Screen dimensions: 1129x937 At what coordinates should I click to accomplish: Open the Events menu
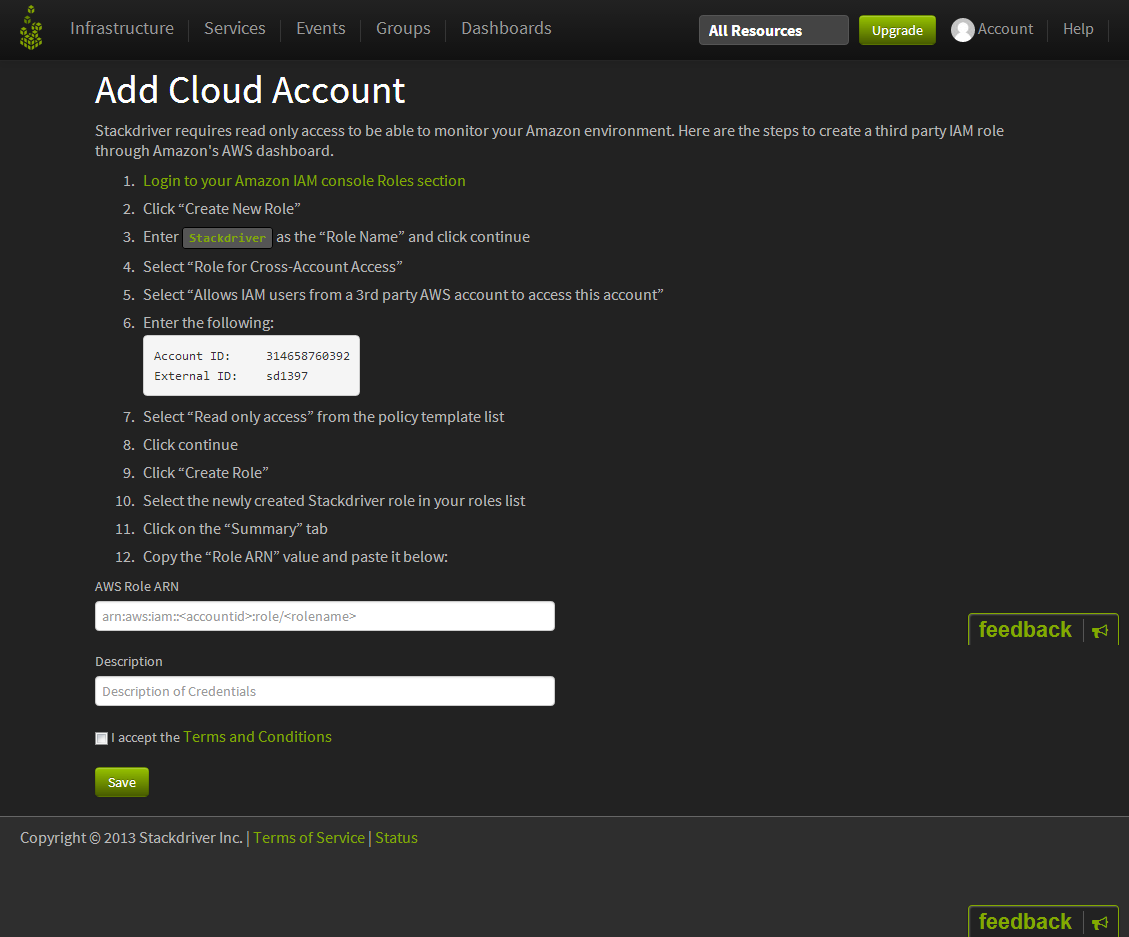tap(320, 28)
